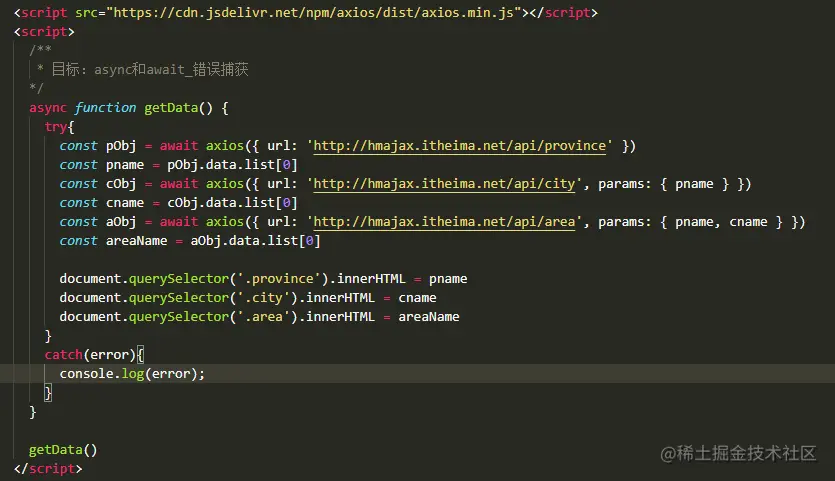Open the city API URL link
835x481 pixels.
point(444,184)
